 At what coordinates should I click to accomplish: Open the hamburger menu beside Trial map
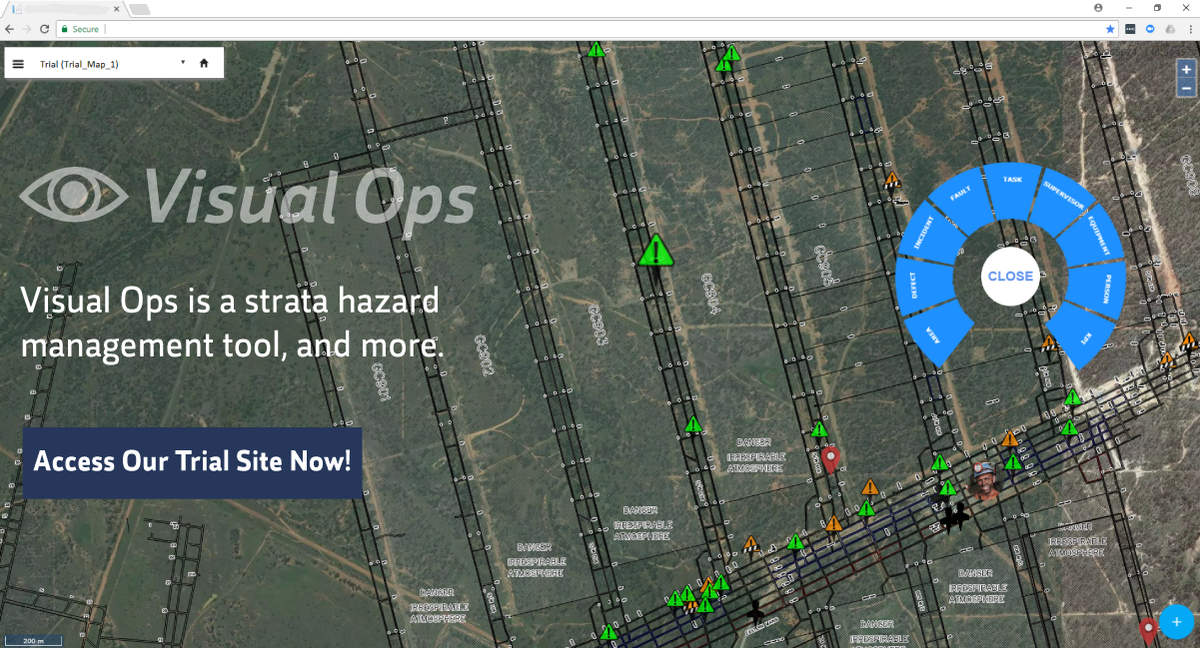click(18, 63)
